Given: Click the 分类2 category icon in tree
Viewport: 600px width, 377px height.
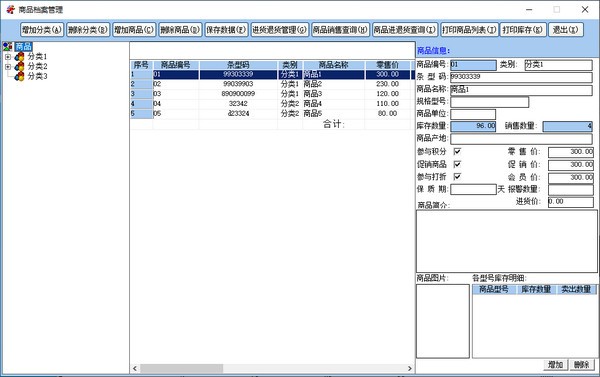Looking at the screenshot, I should (19, 67).
